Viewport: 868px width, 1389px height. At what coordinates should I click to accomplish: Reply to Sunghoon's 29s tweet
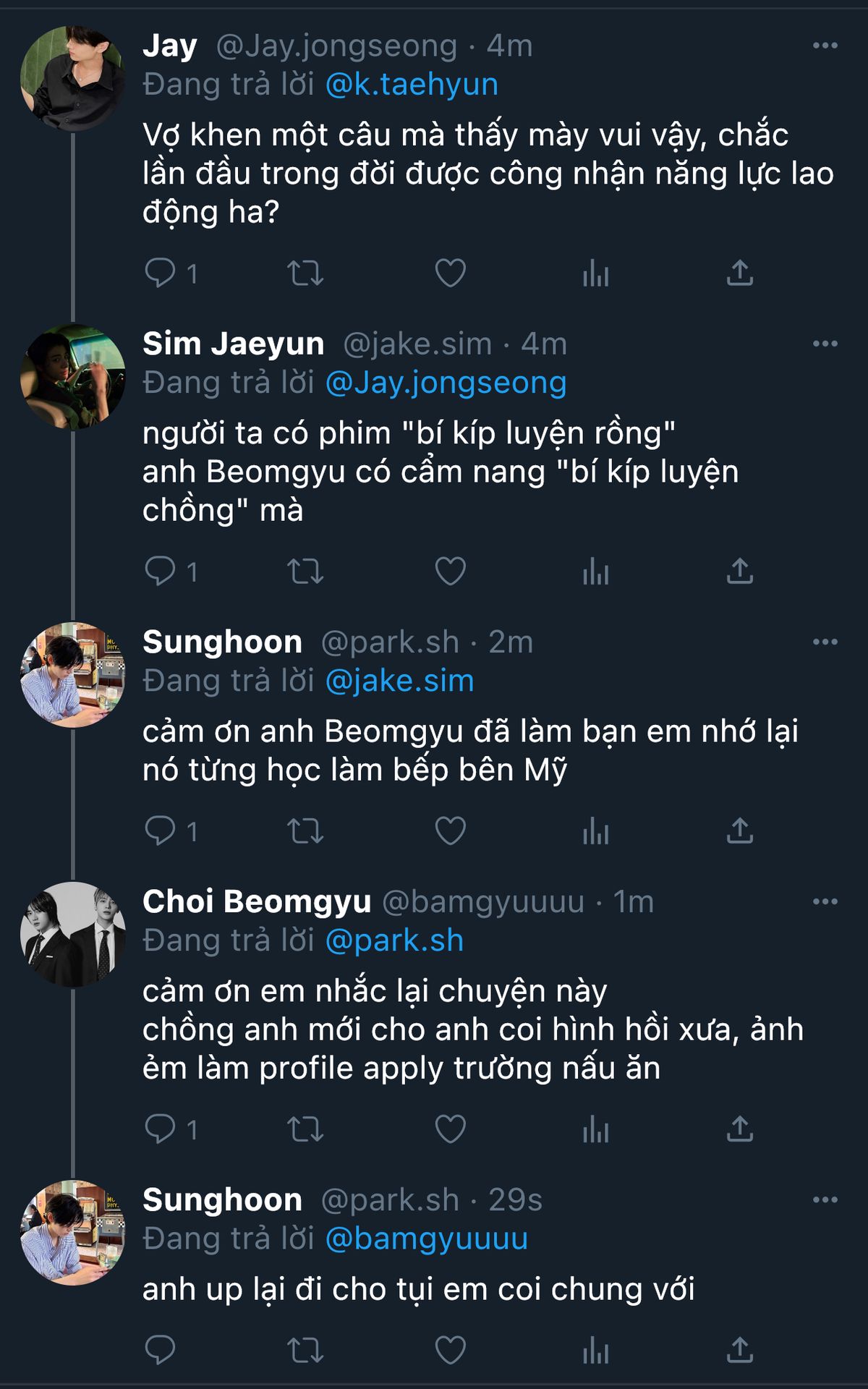pos(161,1350)
